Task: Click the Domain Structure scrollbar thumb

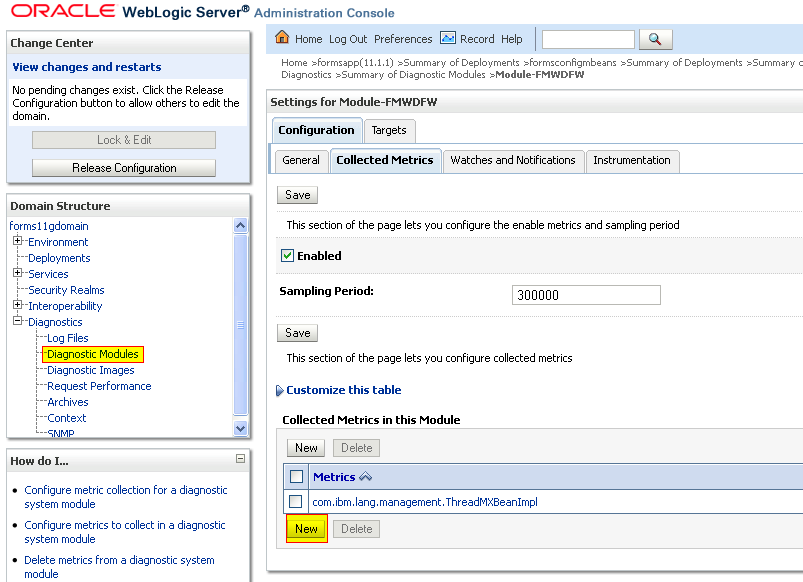Action: pos(240,325)
